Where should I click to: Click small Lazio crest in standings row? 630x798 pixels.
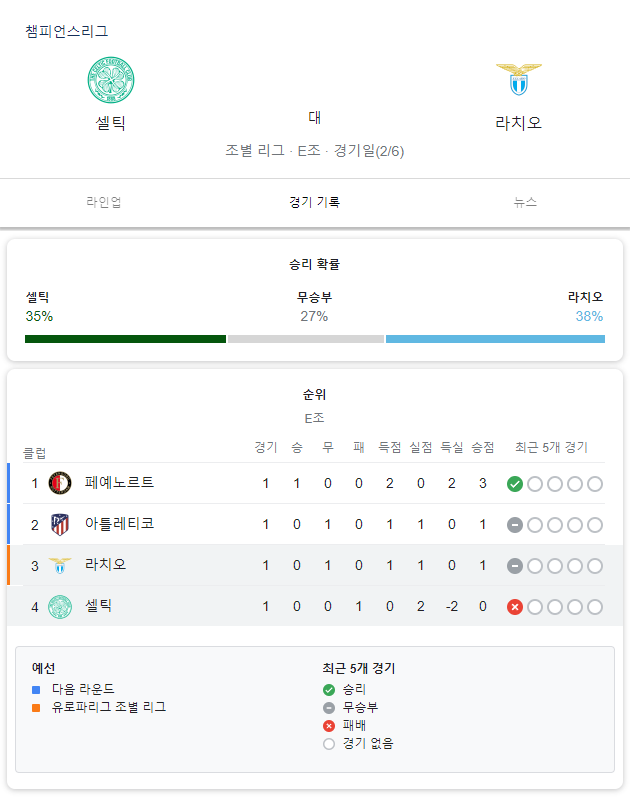pos(60,565)
